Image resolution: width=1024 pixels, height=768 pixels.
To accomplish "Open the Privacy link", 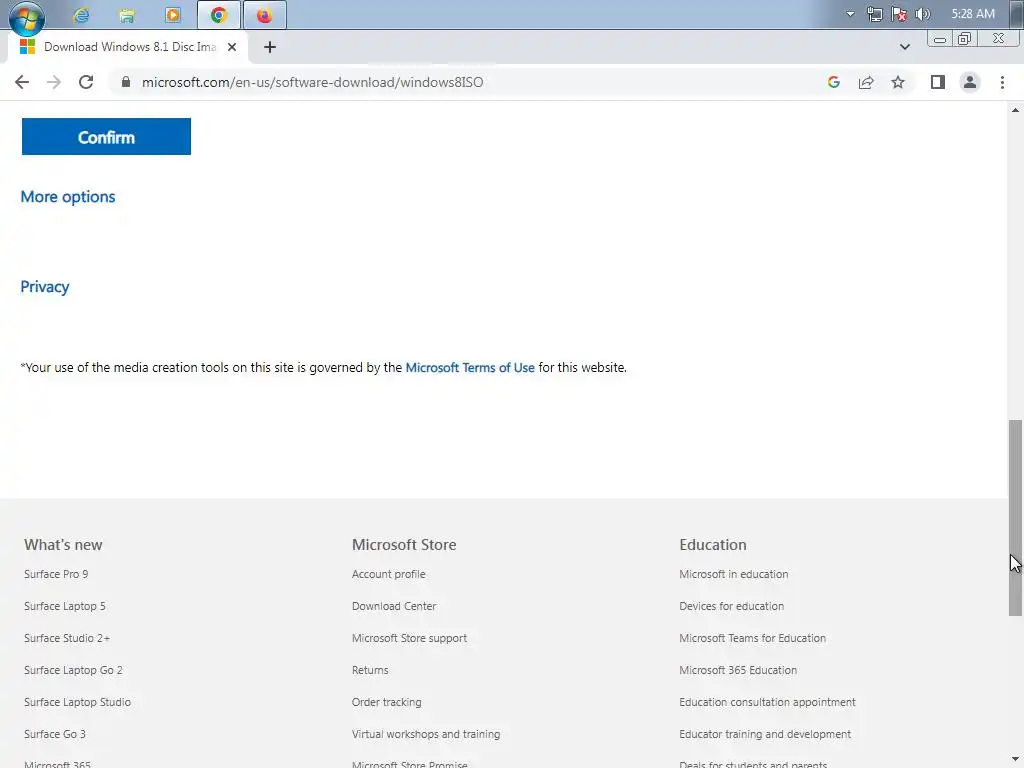I will click(x=44, y=287).
